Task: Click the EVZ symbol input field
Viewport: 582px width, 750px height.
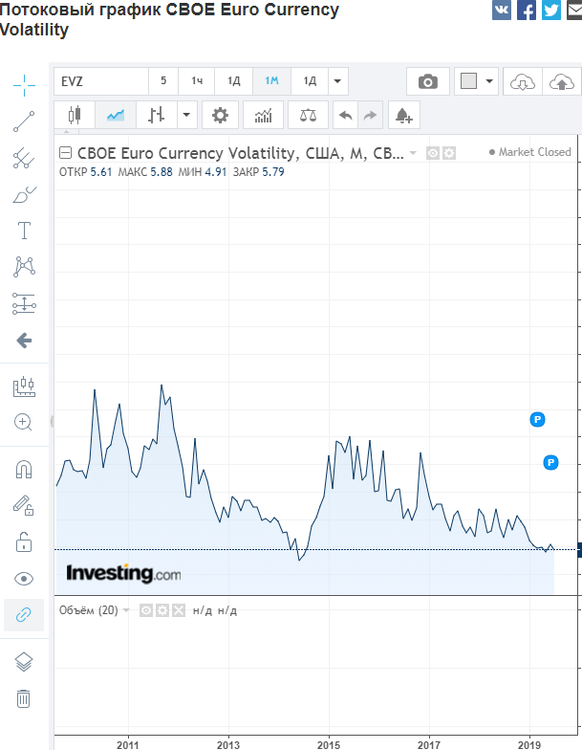Action: (x=101, y=81)
